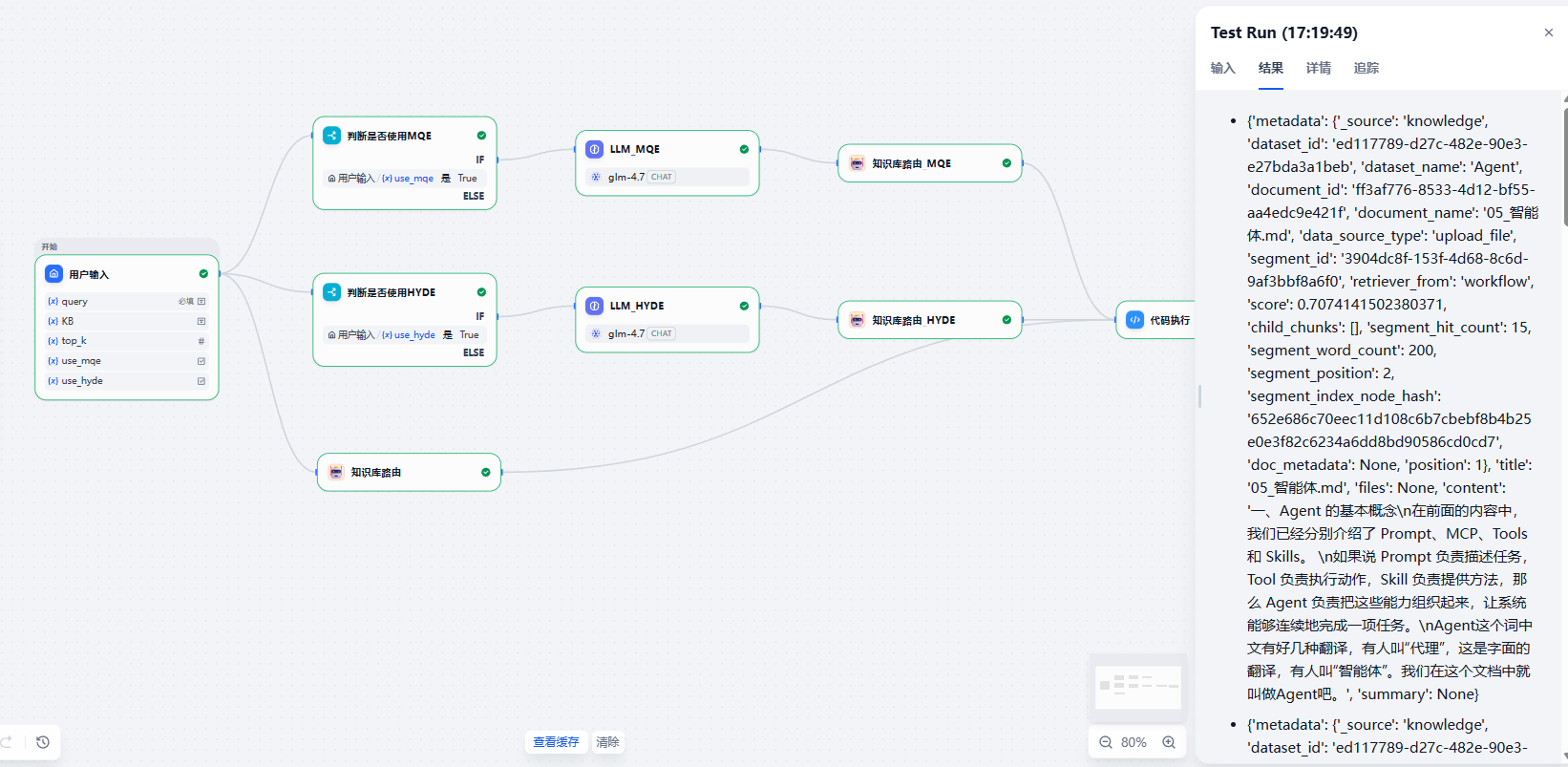The image size is (1568, 767).
Task: Click the redo arrow icon
Action: 7,742
